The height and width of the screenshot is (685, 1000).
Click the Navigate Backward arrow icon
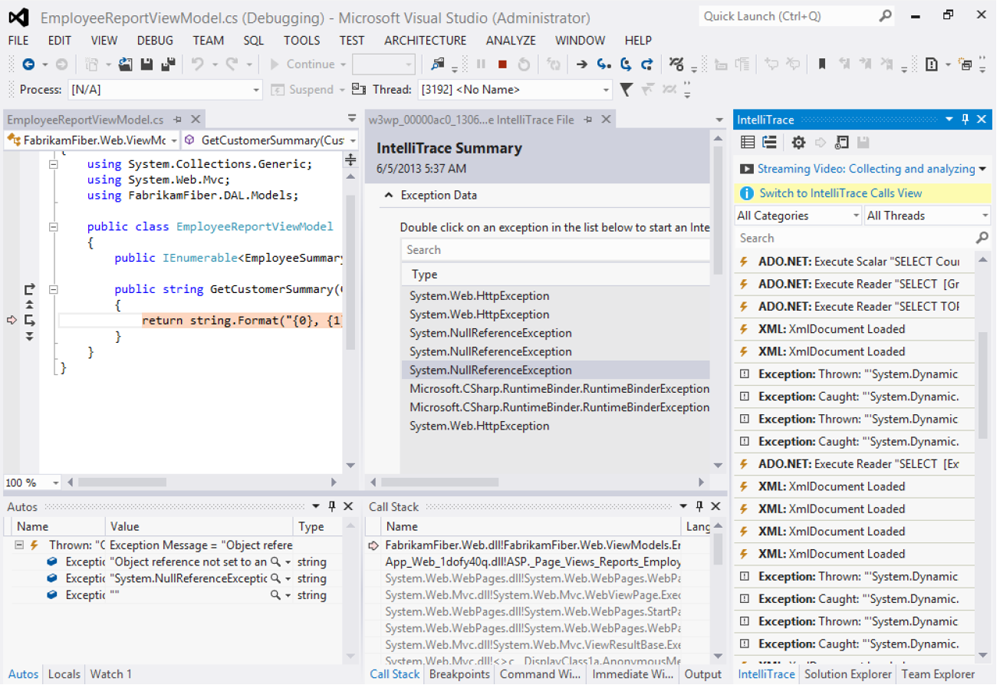[x=28, y=64]
